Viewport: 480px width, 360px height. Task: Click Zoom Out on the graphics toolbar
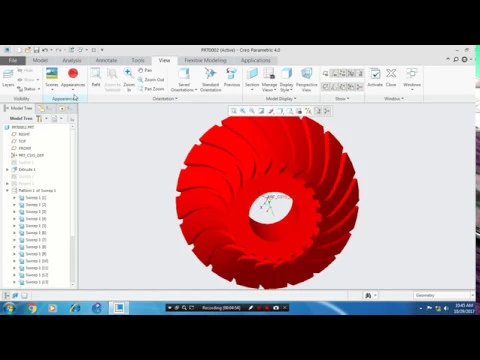(x=252, y=111)
